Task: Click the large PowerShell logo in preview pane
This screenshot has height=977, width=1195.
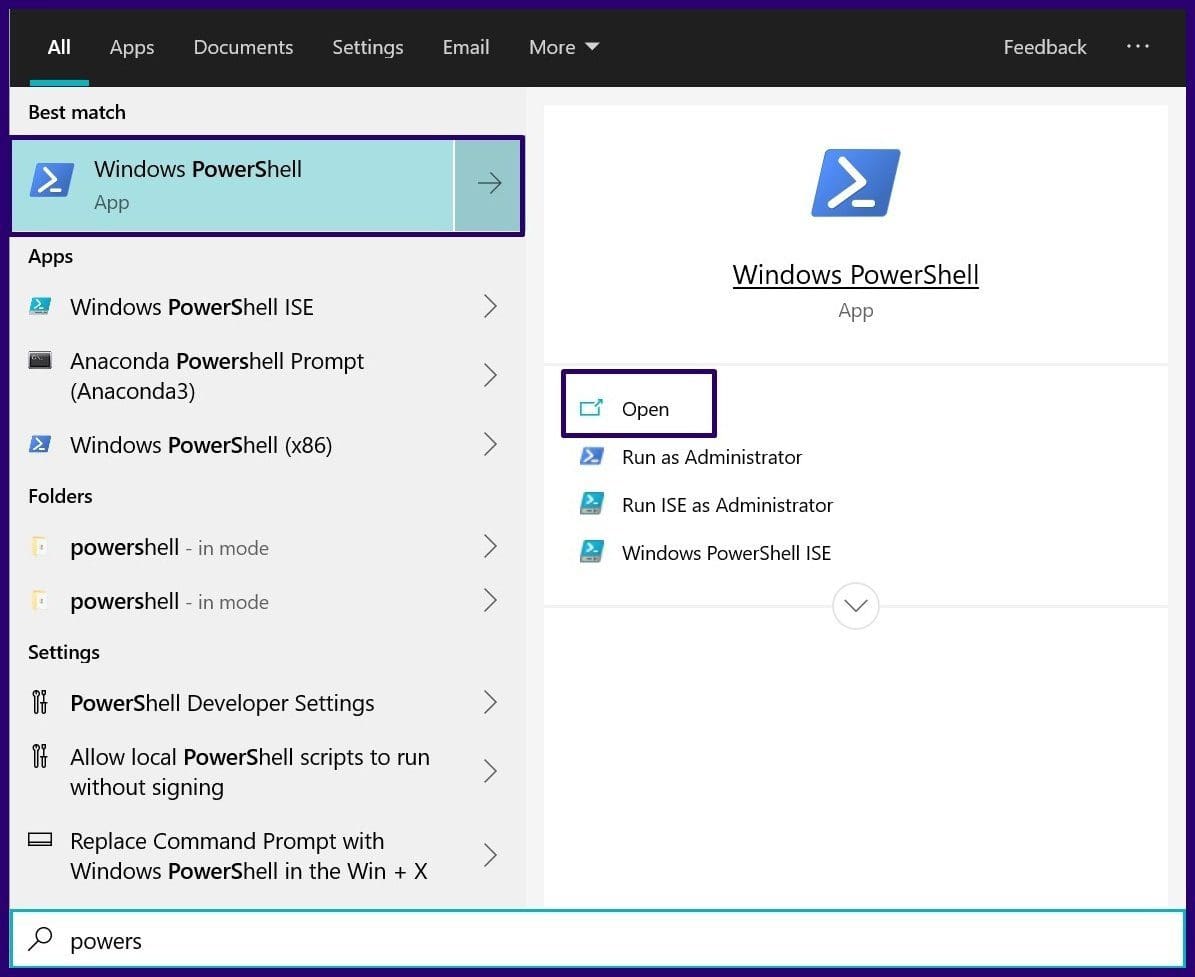Action: tap(855, 183)
